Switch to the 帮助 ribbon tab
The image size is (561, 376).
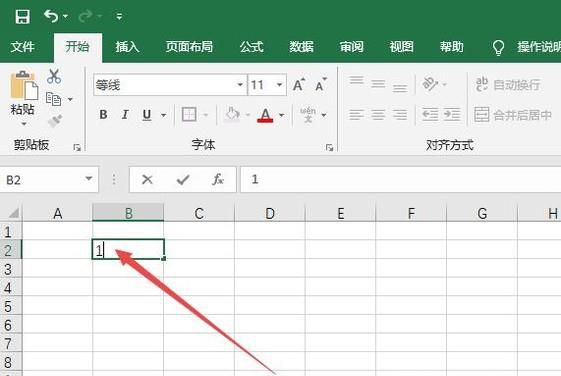pyautogui.click(x=452, y=47)
